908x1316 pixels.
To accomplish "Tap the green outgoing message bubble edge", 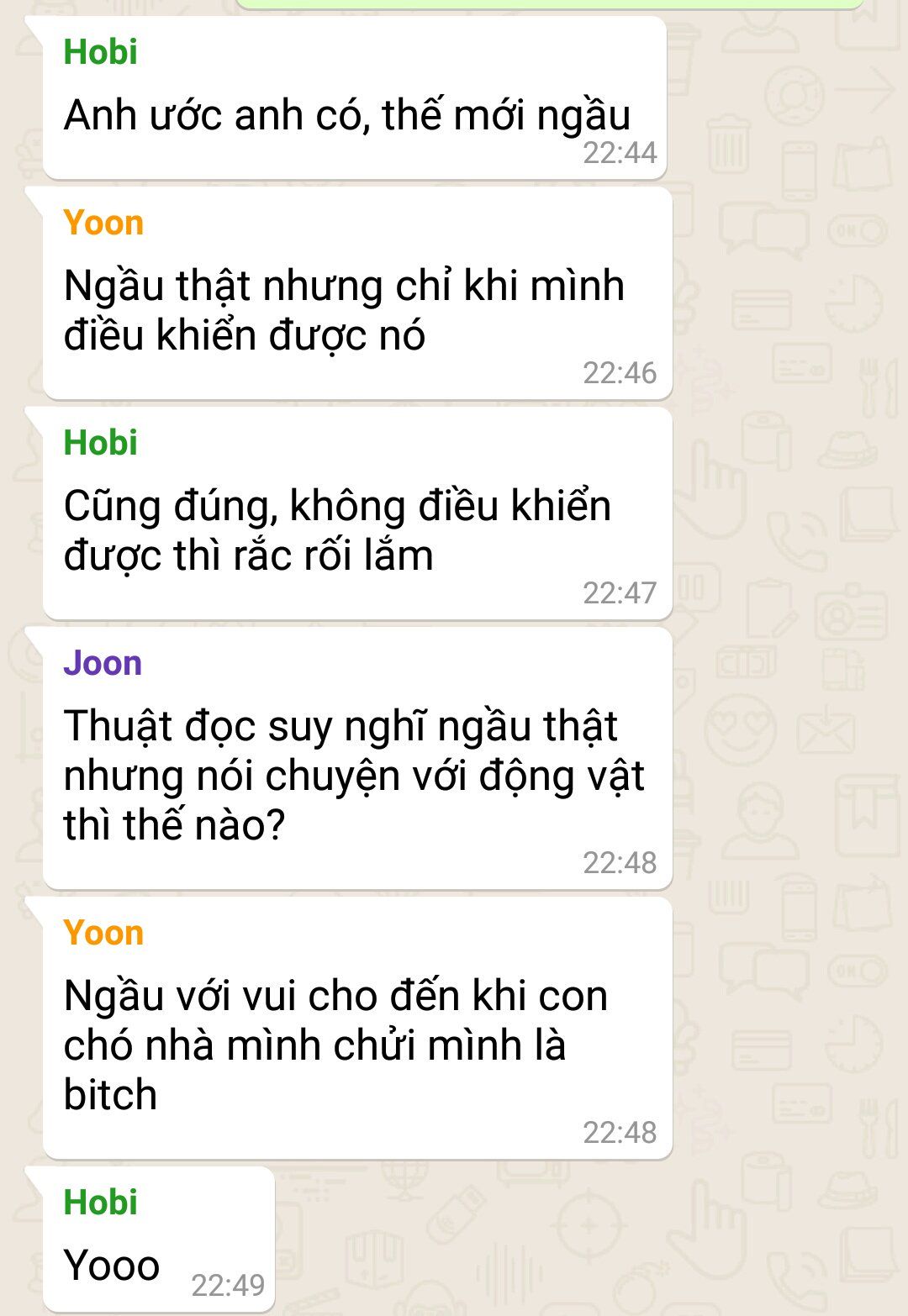I will (x=549, y=4).
